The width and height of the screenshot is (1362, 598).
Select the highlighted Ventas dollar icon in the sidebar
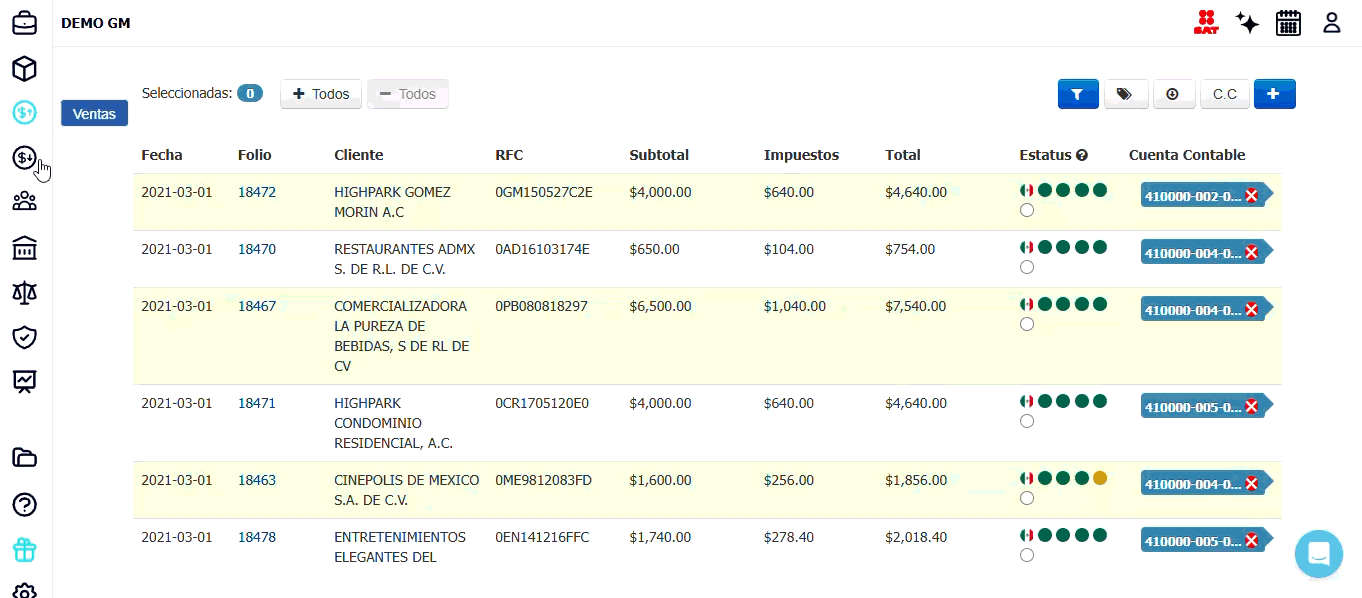click(24, 112)
